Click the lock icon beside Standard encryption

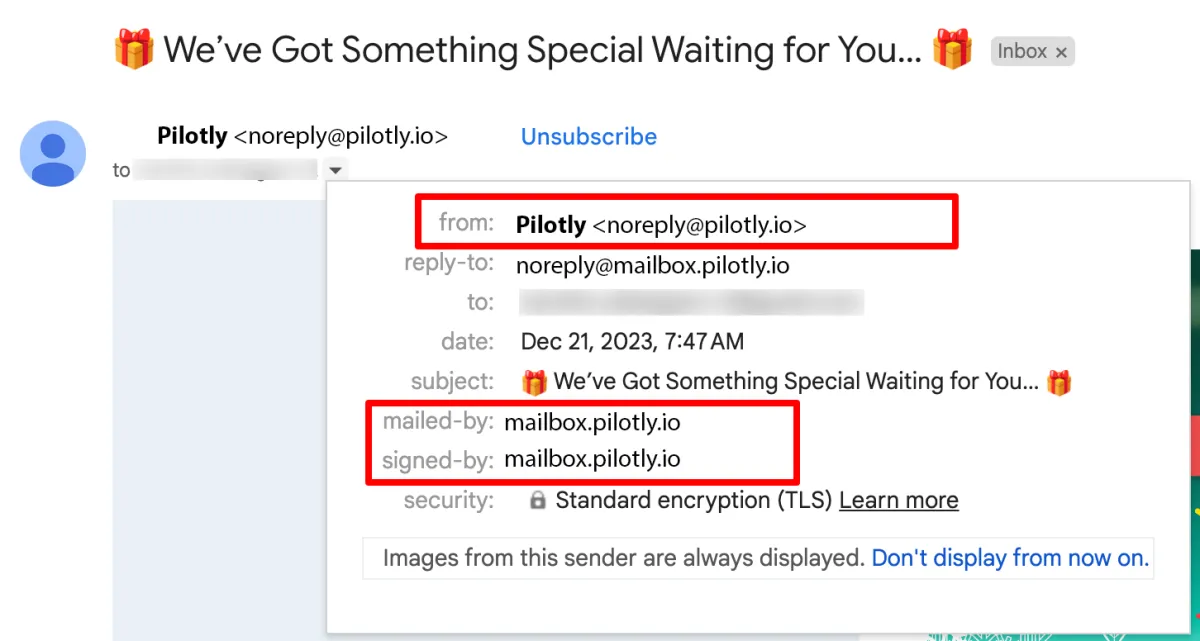537,501
